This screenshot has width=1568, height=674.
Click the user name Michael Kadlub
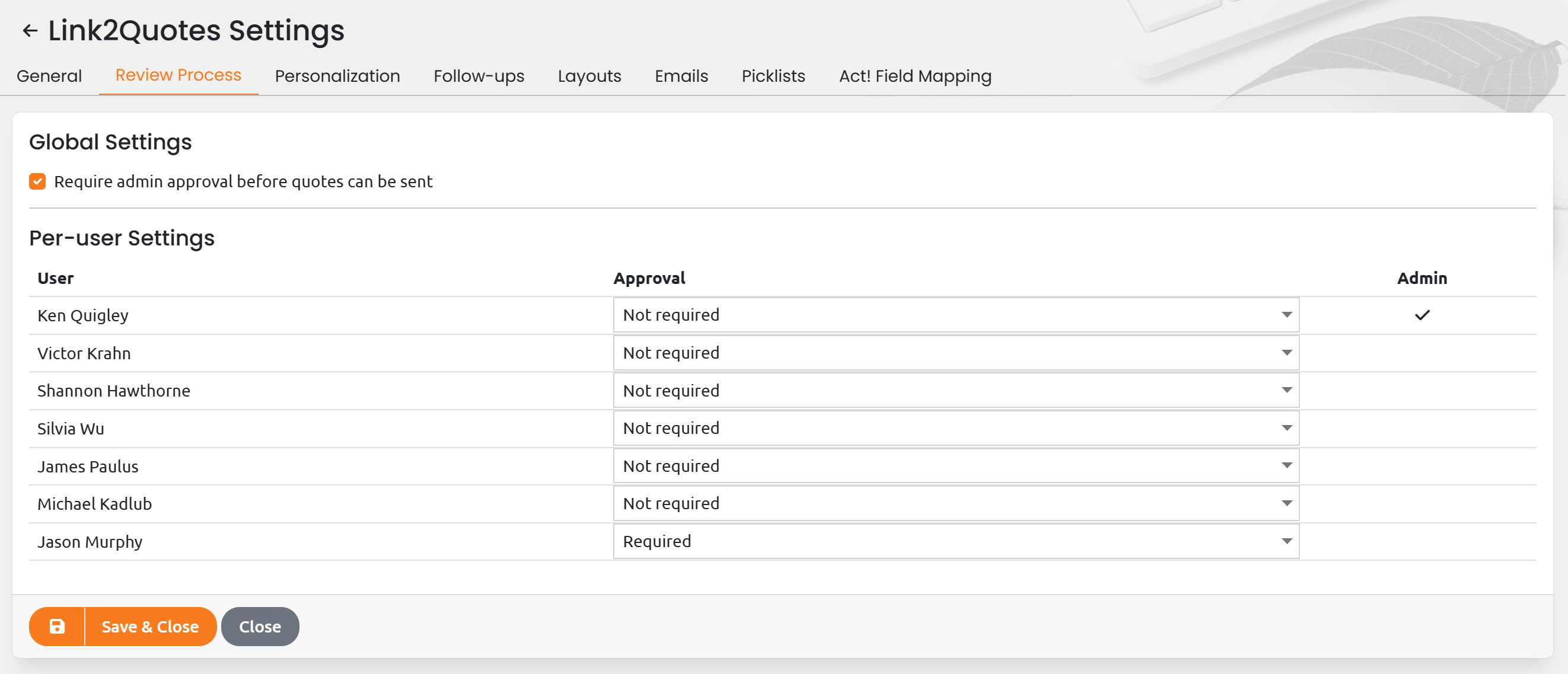click(94, 504)
